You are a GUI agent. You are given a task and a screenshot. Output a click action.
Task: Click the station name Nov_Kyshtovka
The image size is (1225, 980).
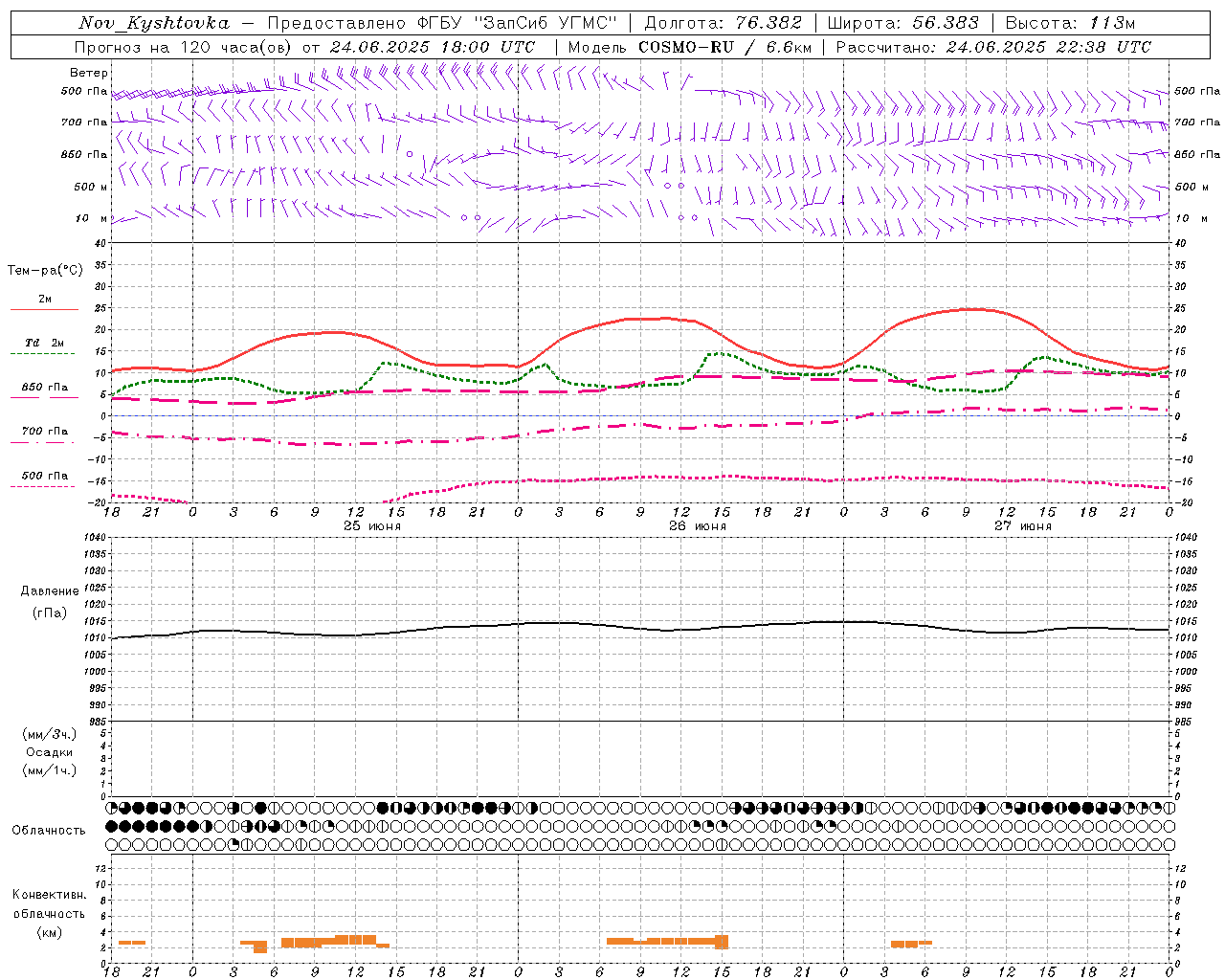click(x=154, y=23)
